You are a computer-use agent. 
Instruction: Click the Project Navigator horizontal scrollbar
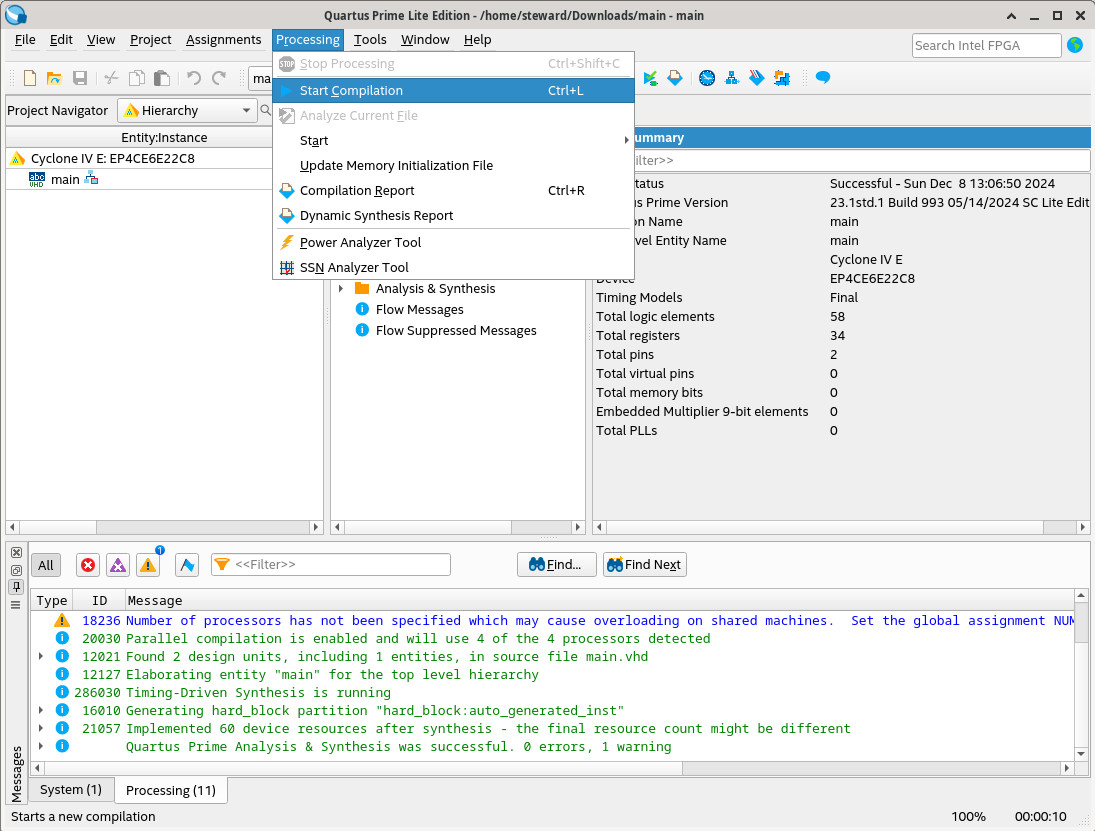click(164, 527)
